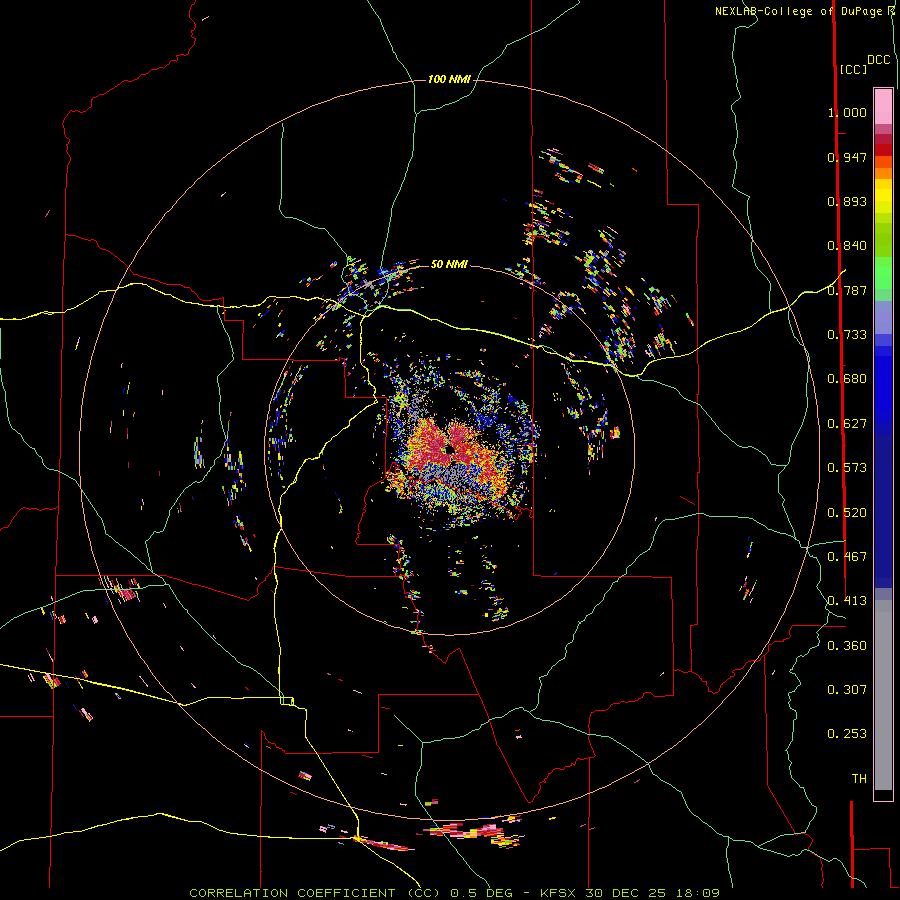The height and width of the screenshot is (900, 900).
Task: Click the 18:09 timestamp in the caption
Action: coord(697,893)
